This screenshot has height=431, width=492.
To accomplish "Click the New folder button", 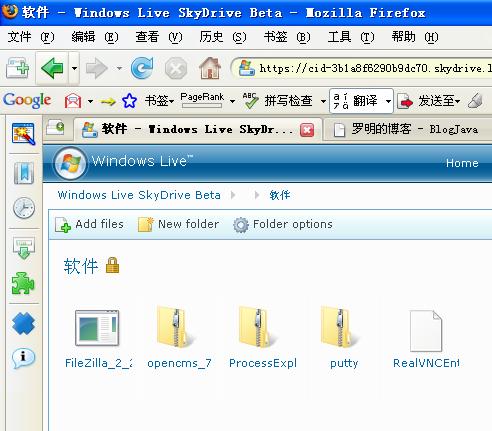I will tap(179, 224).
